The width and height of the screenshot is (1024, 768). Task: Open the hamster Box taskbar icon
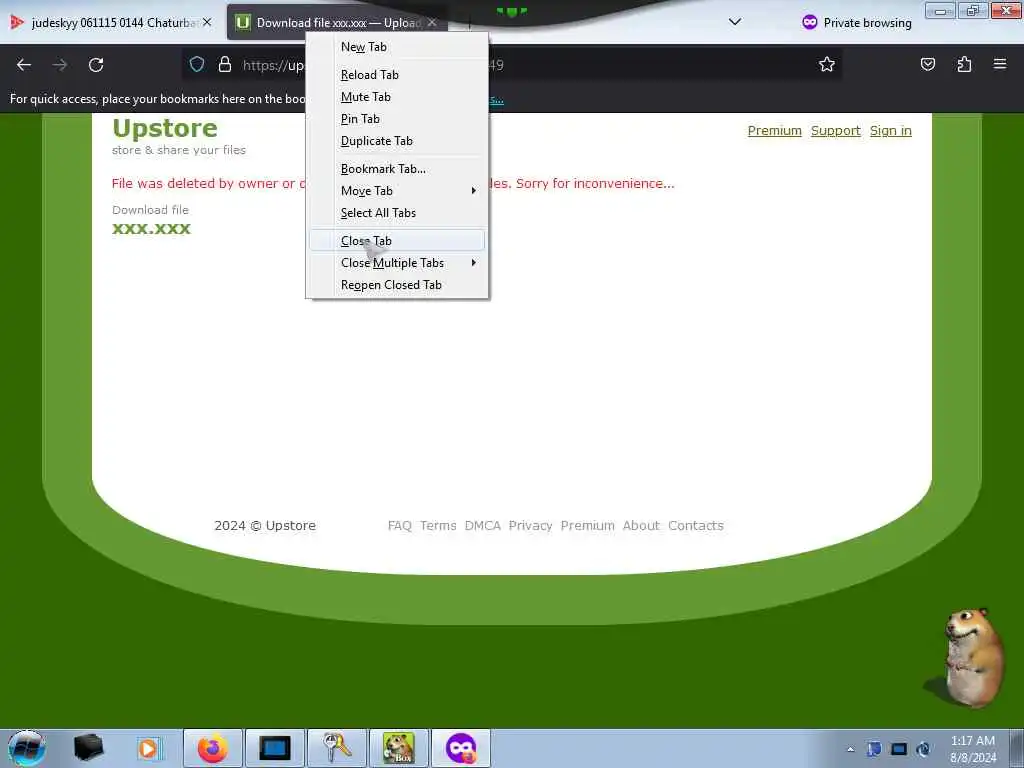[x=399, y=748]
